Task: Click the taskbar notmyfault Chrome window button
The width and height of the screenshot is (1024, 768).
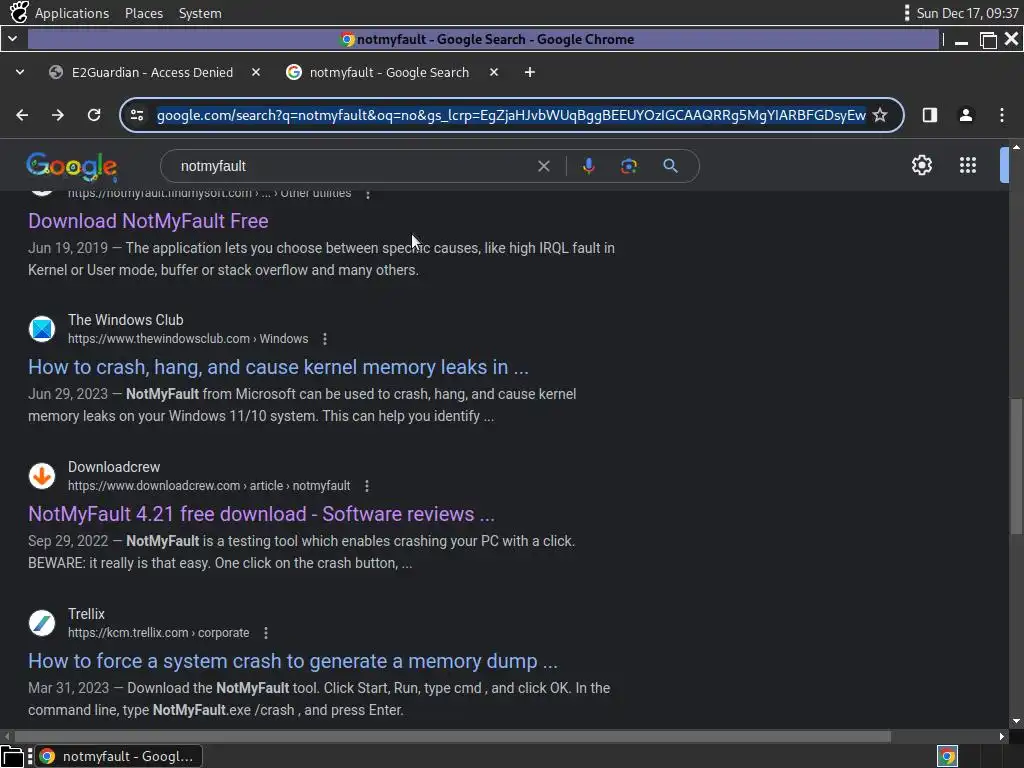Action: click(x=118, y=756)
